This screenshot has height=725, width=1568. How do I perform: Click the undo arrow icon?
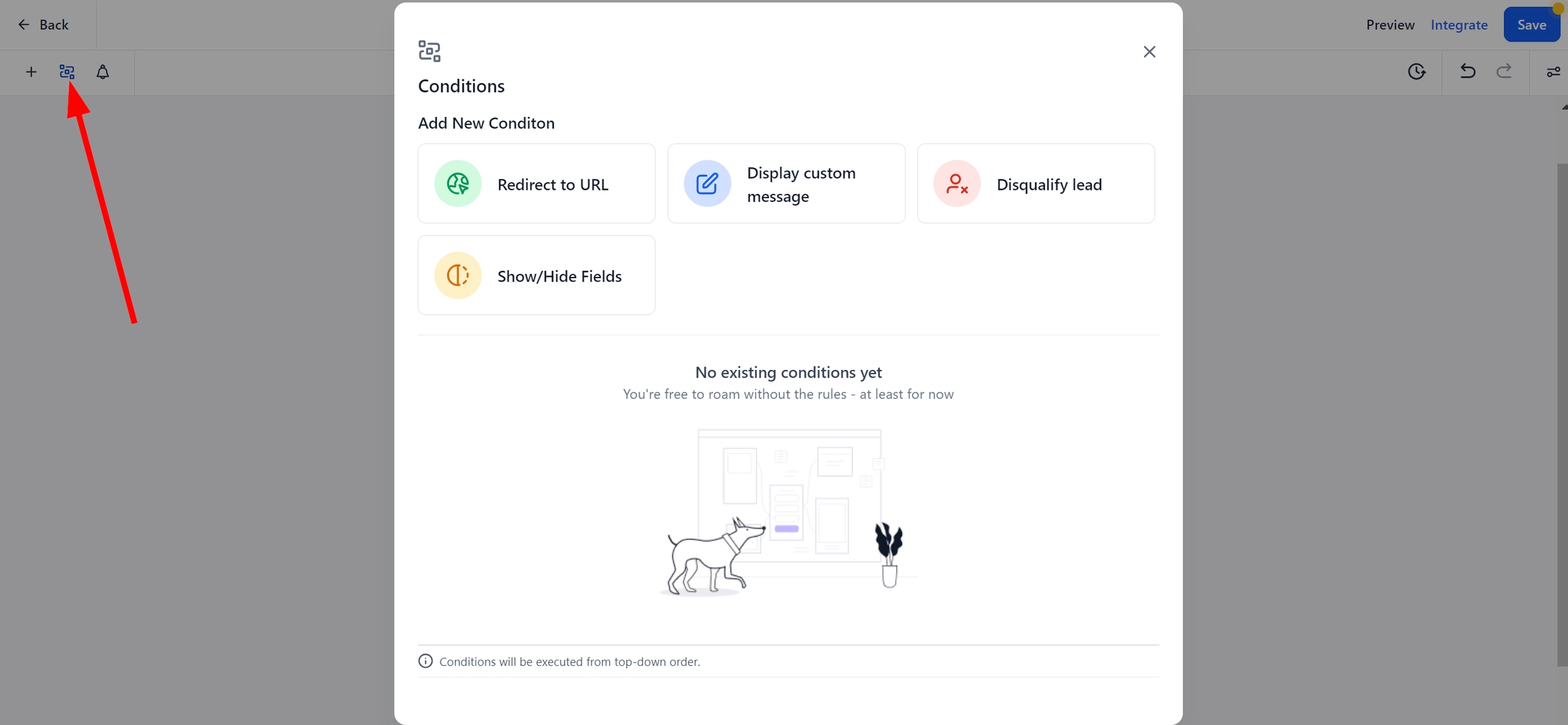pyautogui.click(x=1467, y=71)
